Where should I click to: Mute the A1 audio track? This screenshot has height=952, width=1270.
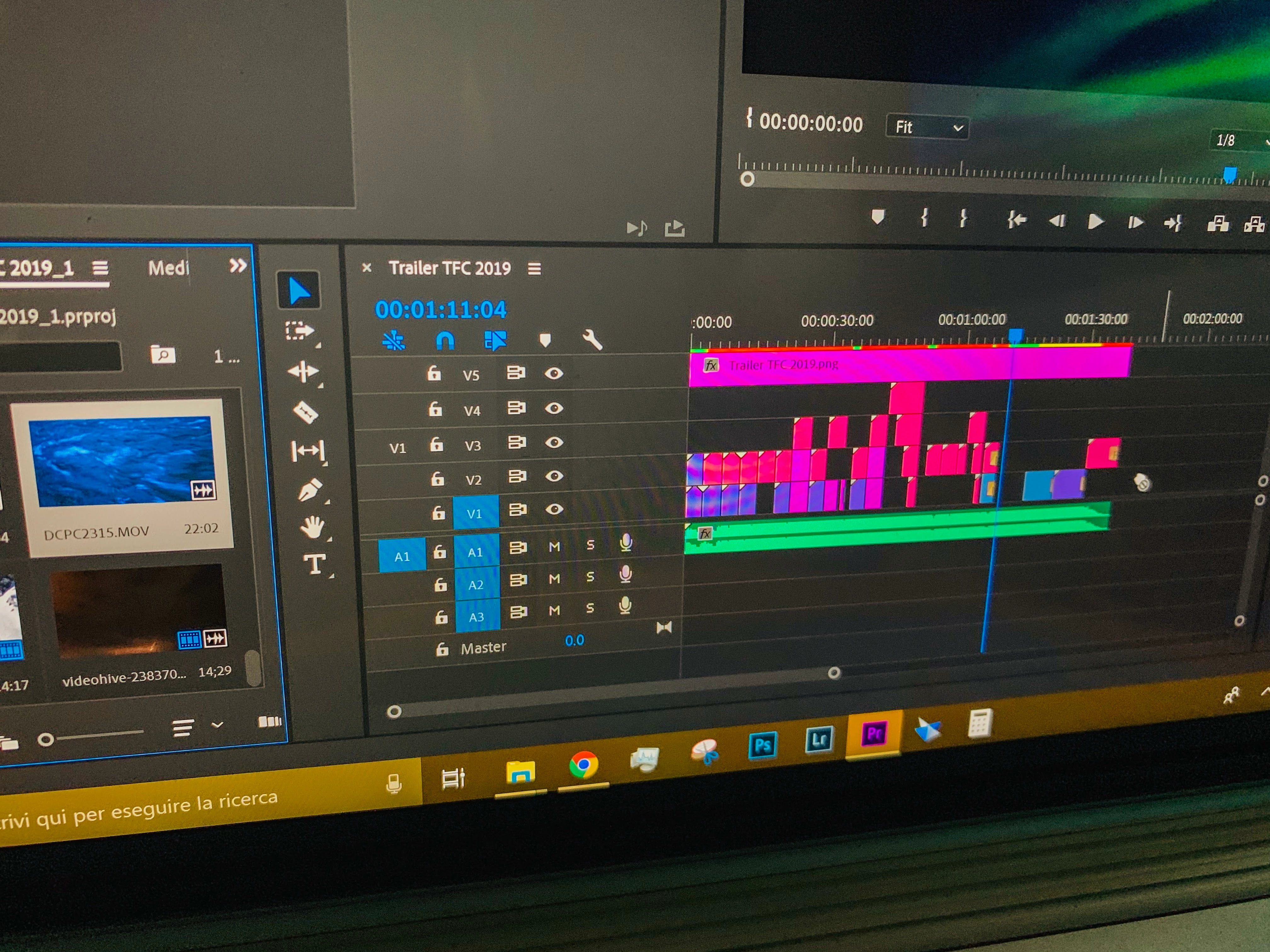click(554, 547)
